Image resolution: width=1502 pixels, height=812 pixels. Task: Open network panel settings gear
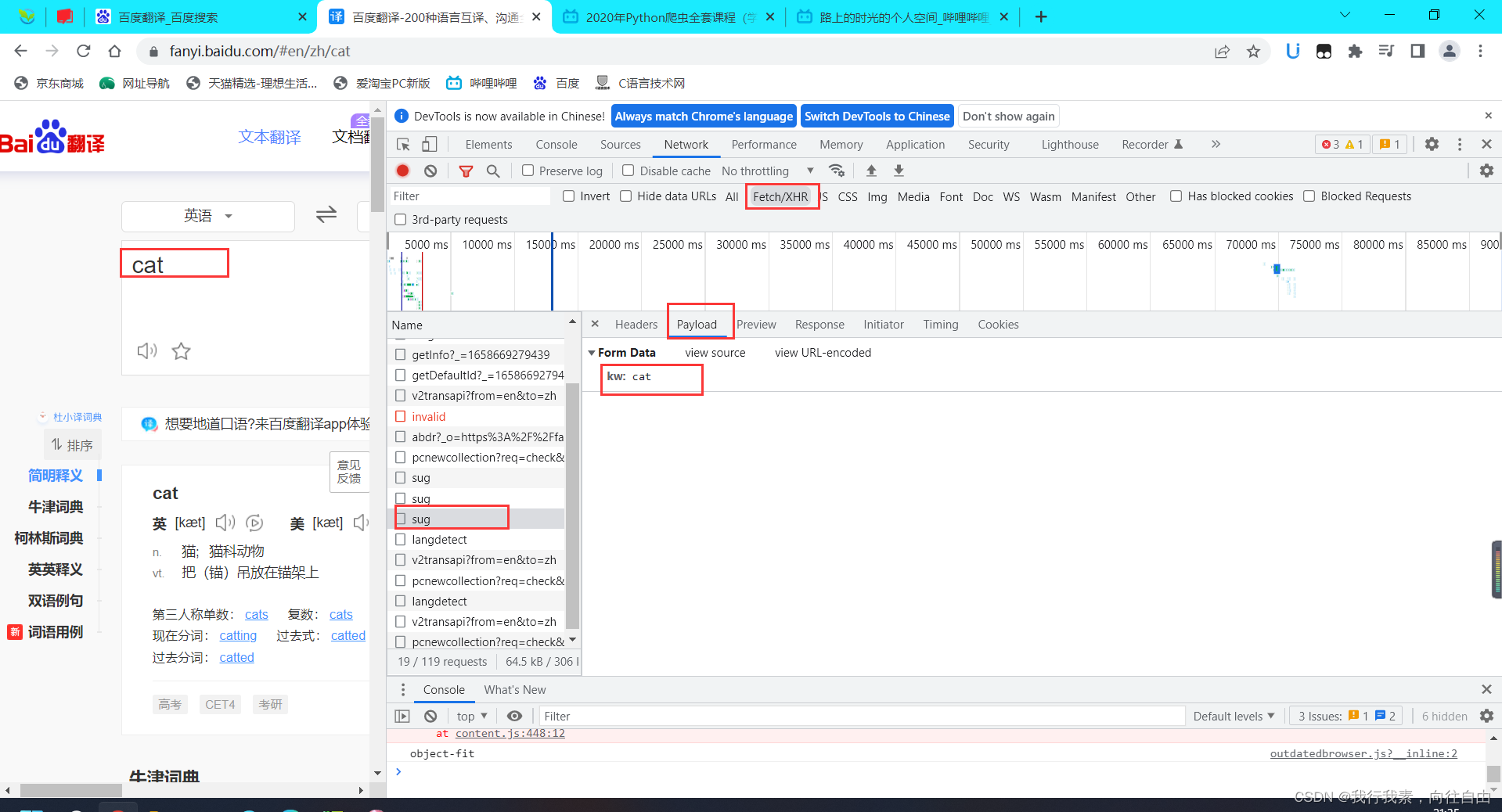tap(1486, 171)
